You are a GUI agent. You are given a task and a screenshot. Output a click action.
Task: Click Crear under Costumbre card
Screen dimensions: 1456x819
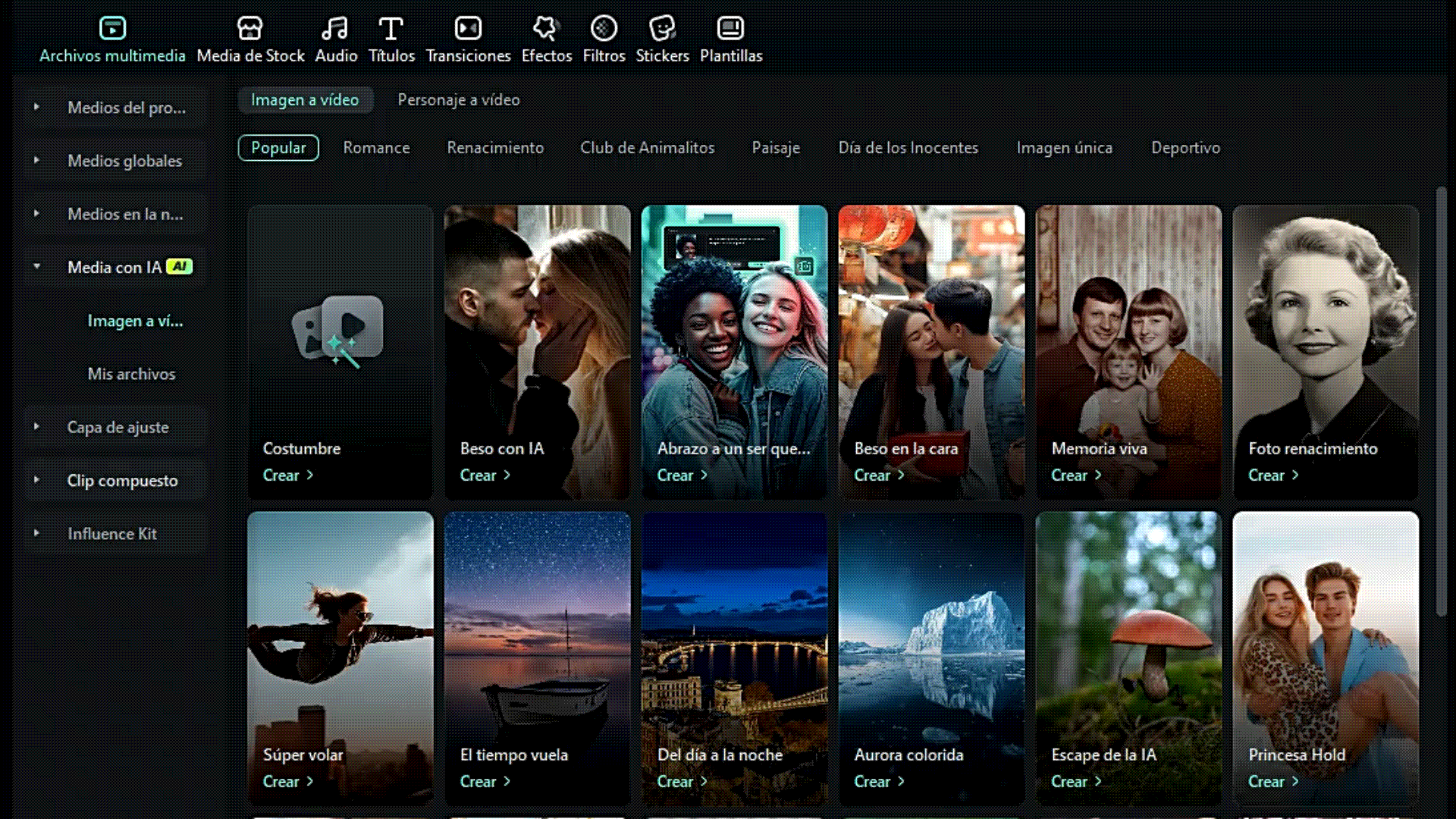287,475
